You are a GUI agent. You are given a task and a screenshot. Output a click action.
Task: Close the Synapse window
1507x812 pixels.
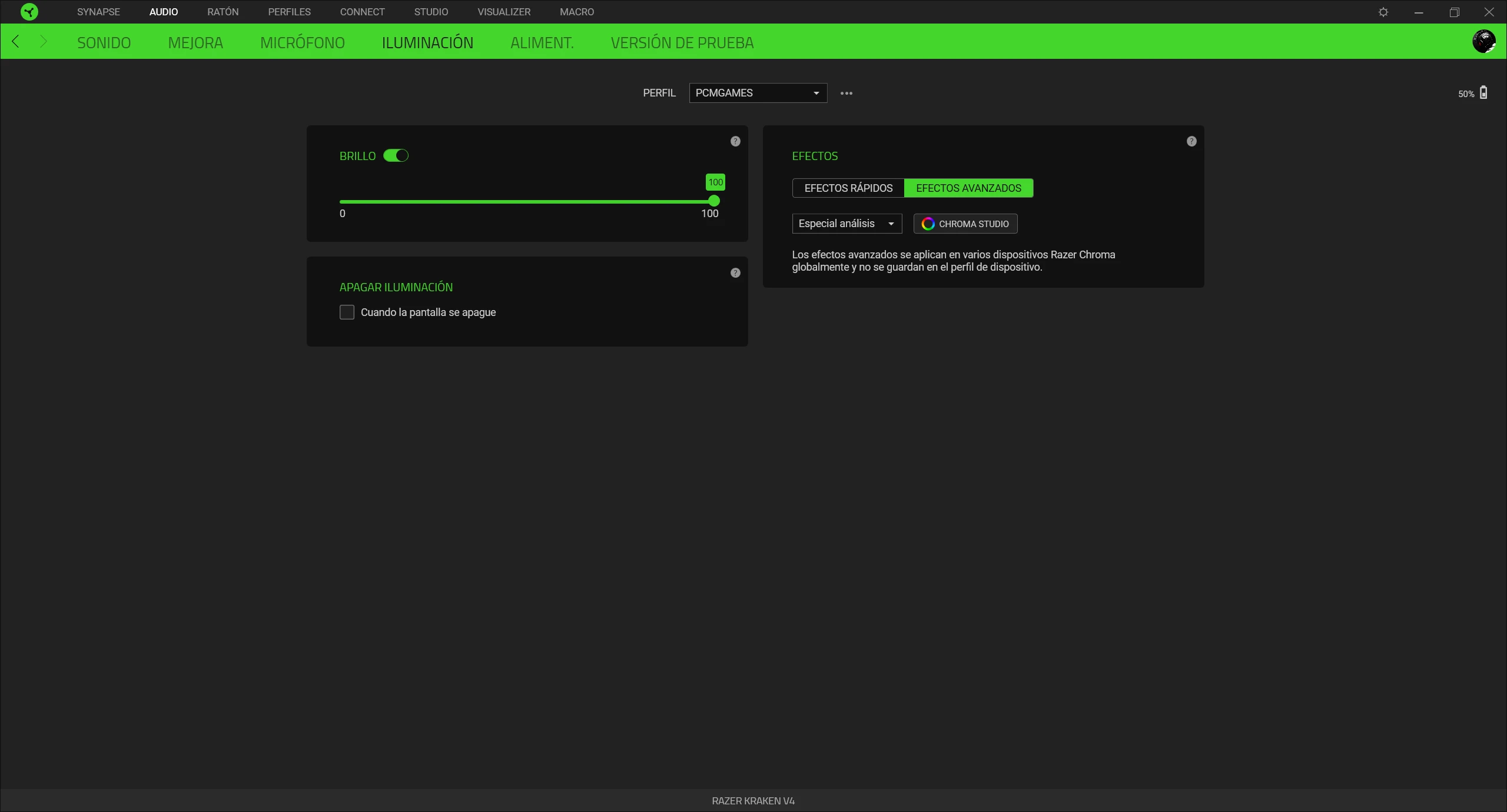click(x=1489, y=12)
